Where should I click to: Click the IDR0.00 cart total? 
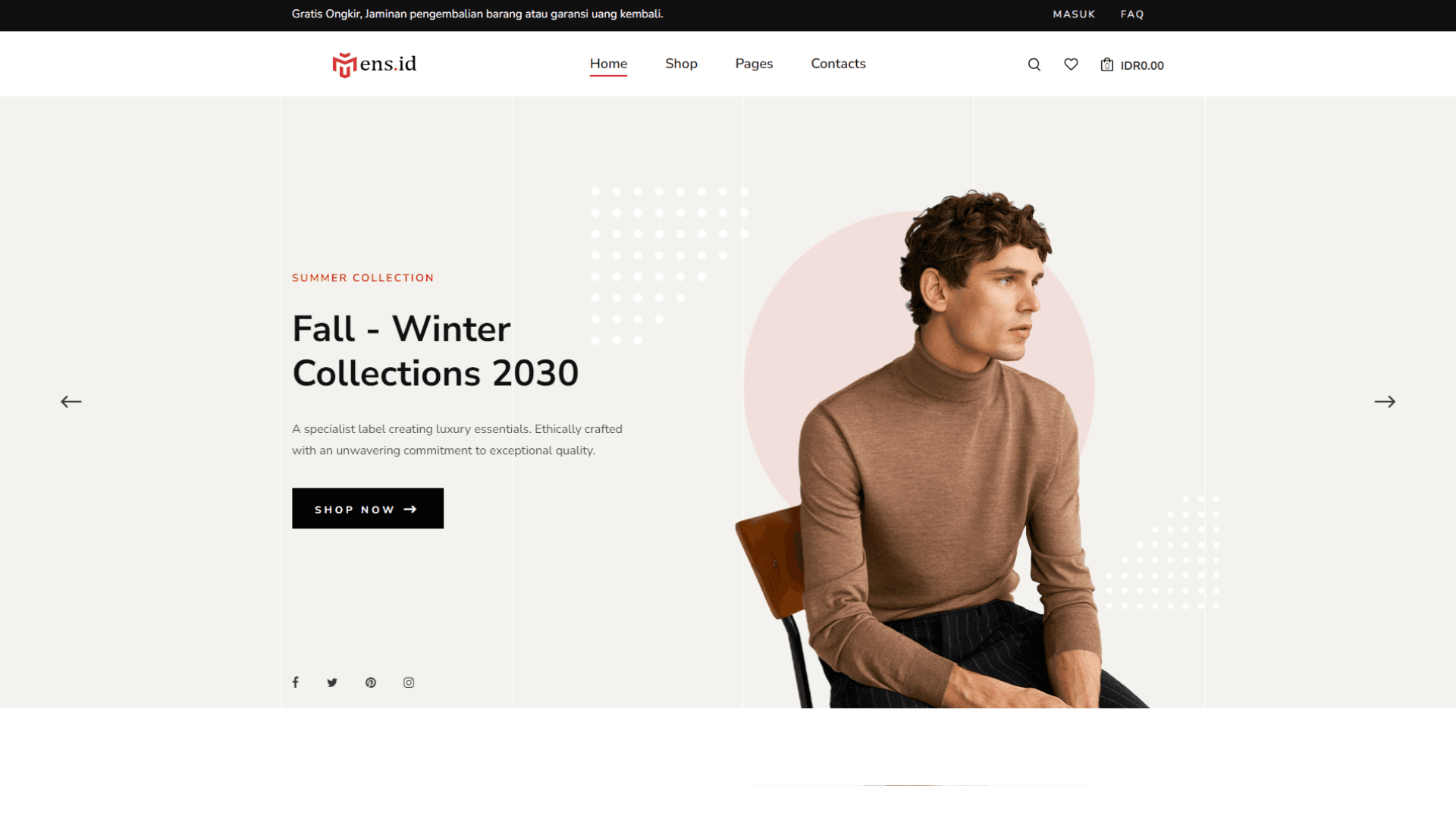1142,65
